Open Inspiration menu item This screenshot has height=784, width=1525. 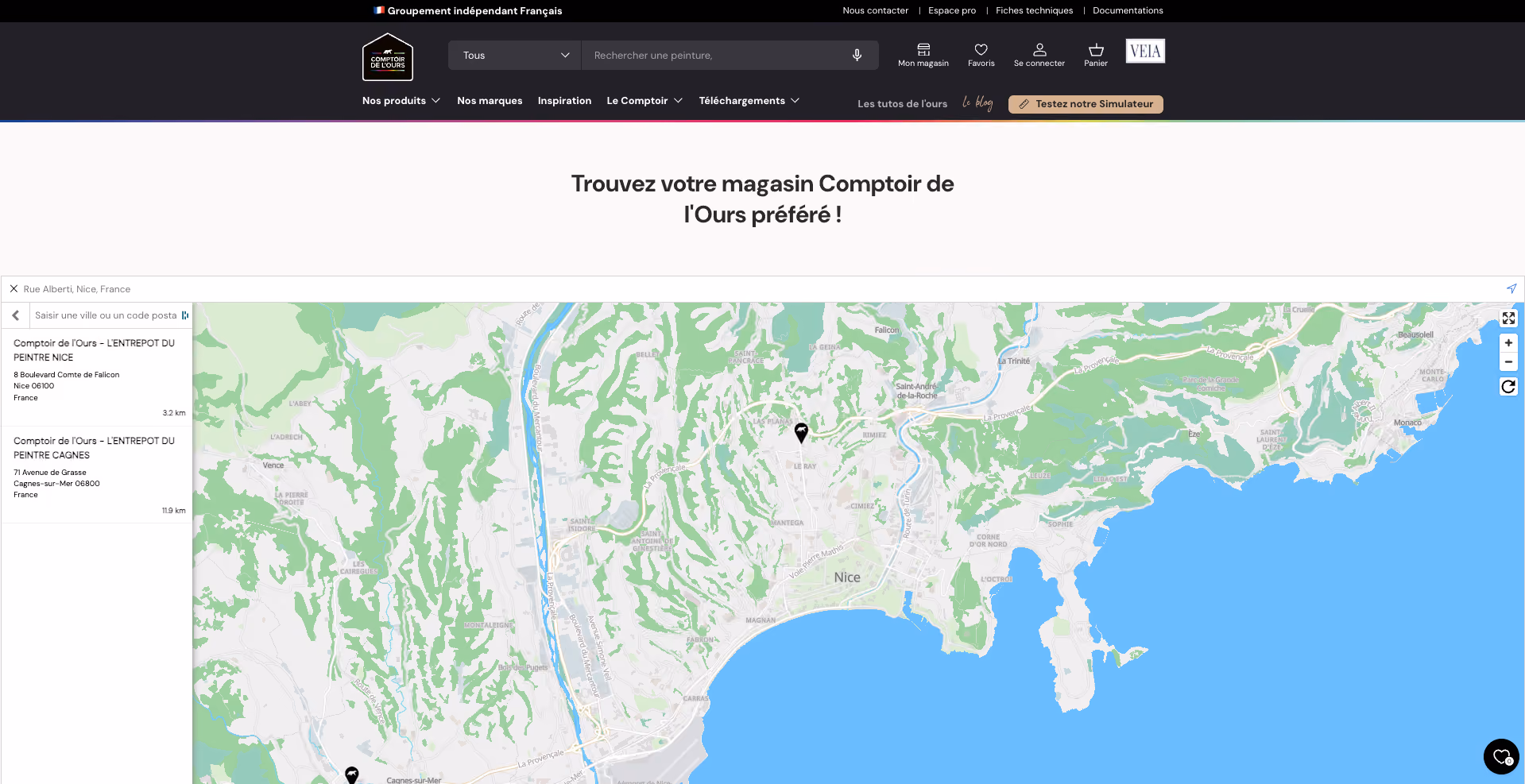point(564,101)
